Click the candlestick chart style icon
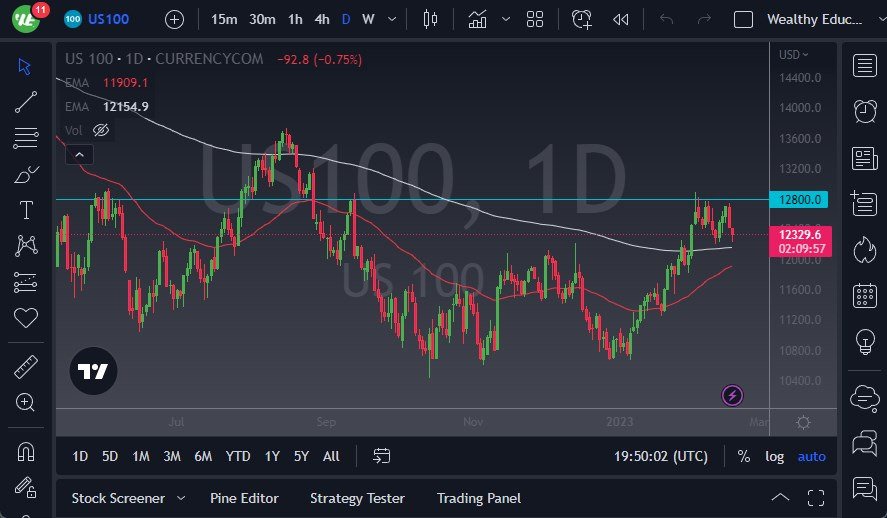Viewport: 887px width, 518px height. pos(431,19)
